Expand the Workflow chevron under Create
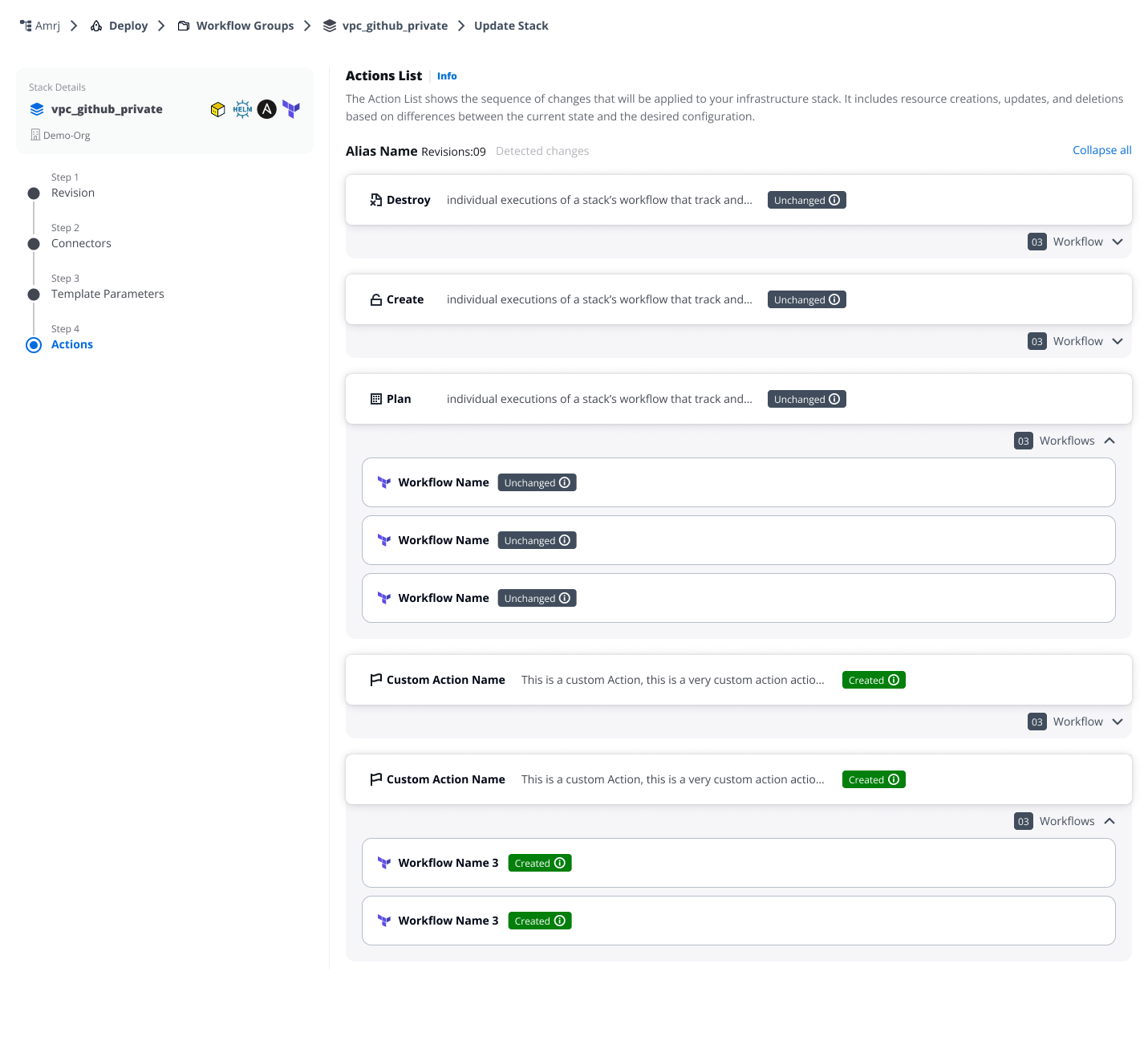The height and width of the screenshot is (1049, 1148). click(x=1118, y=340)
